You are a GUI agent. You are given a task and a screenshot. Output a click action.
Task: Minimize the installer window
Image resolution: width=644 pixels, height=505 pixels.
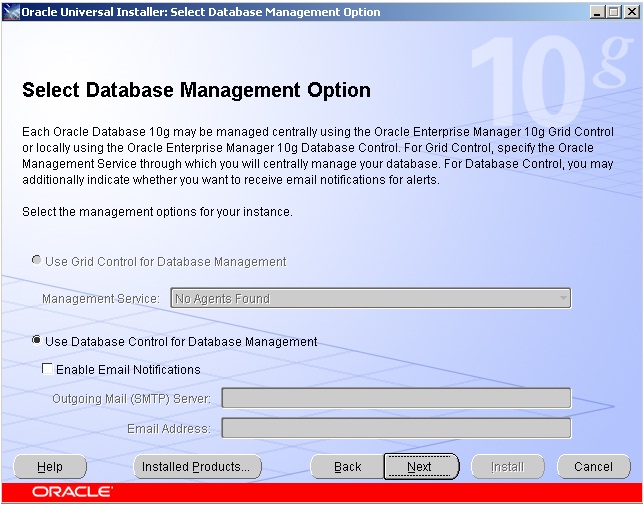click(x=597, y=12)
